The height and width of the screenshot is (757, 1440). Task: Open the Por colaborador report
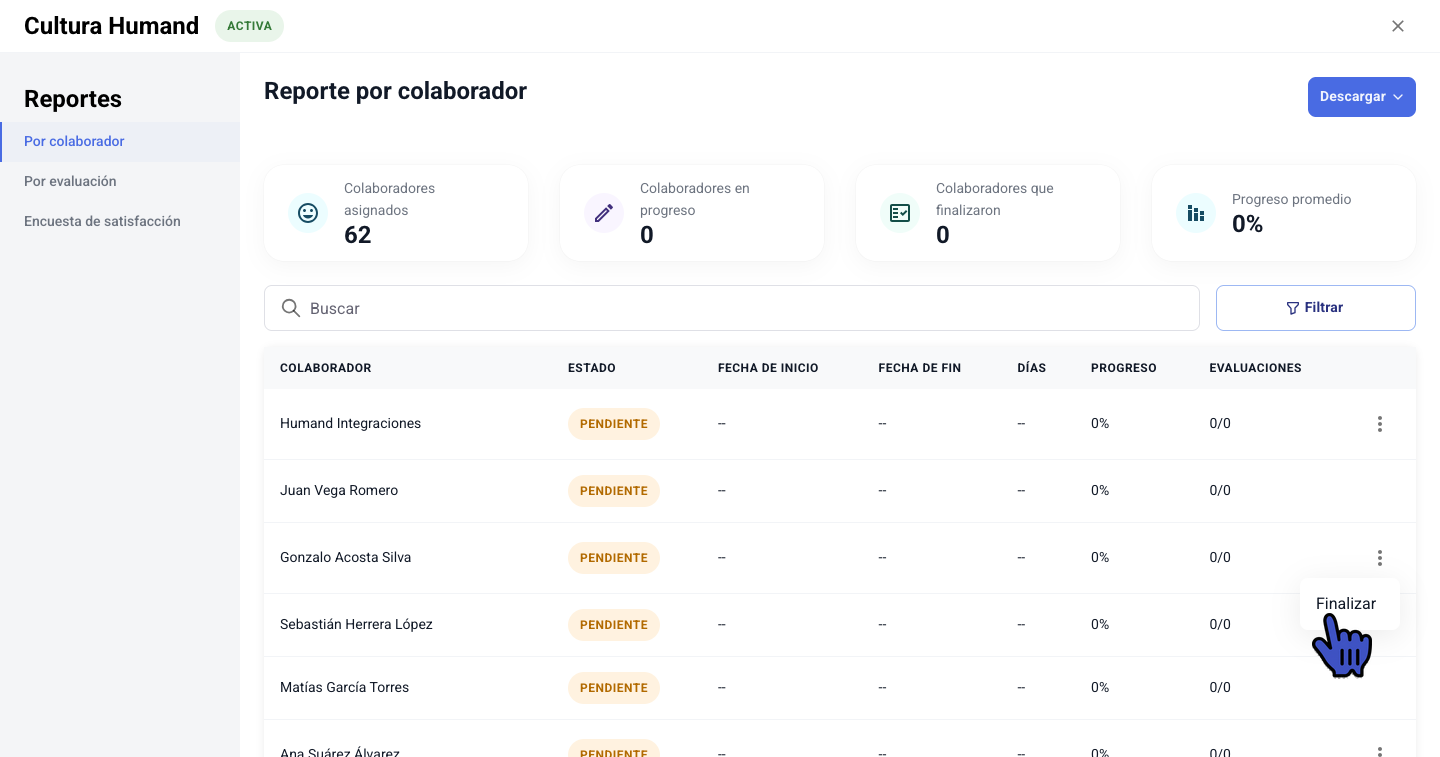(120, 141)
